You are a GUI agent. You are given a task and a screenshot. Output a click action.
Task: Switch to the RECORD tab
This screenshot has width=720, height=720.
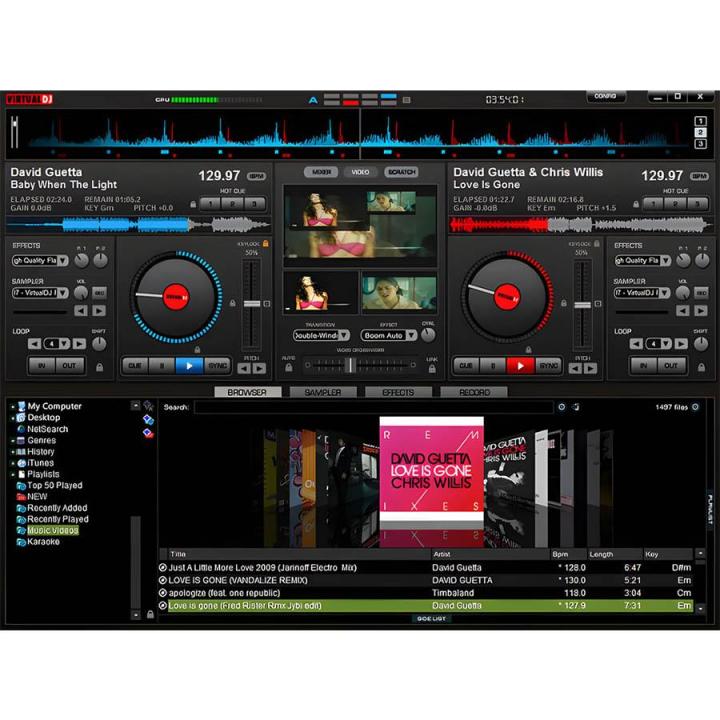coord(474,392)
